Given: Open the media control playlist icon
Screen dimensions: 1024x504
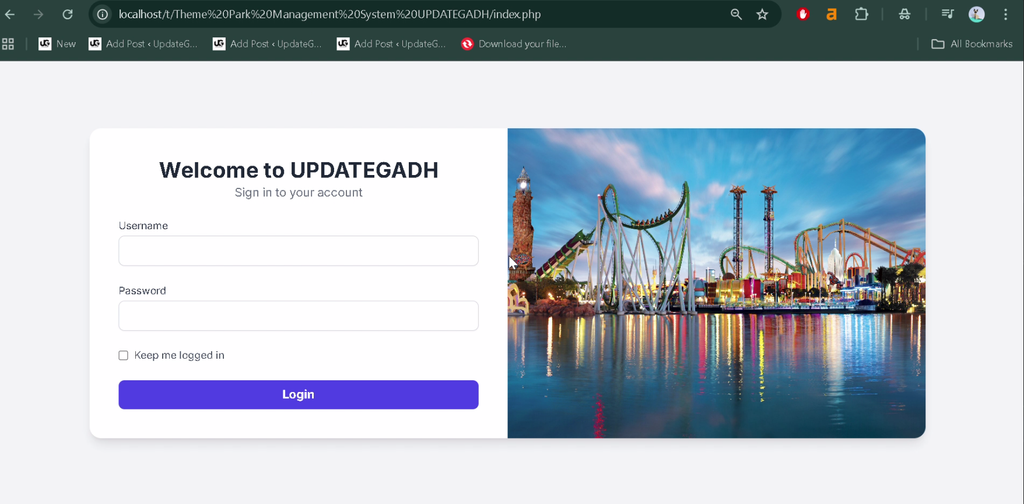Looking at the screenshot, I should click(947, 14).
